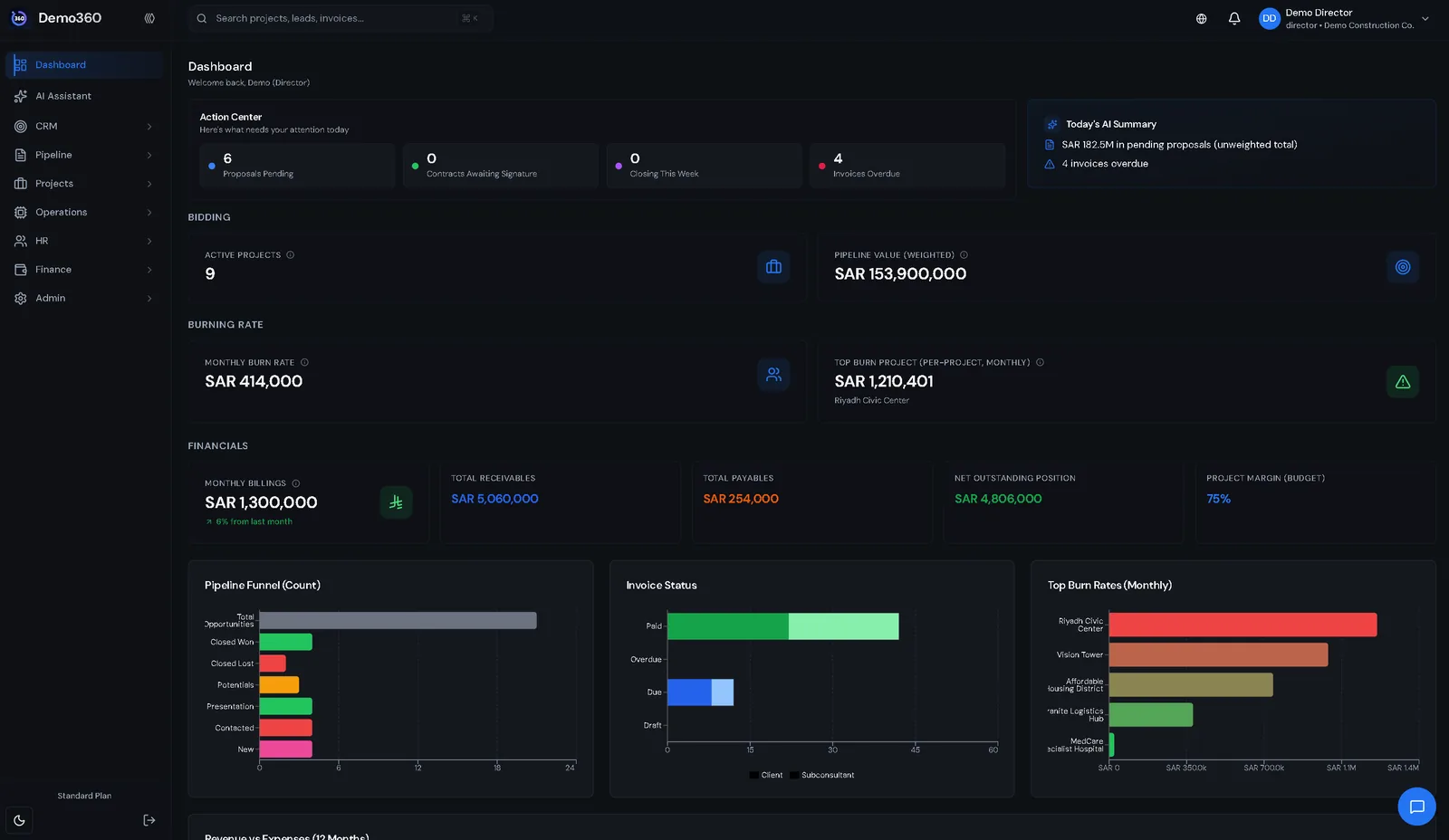Collapse the sidebar using the toggle icon
This screenshot has width=1449, height=840.
pos(149,18)
